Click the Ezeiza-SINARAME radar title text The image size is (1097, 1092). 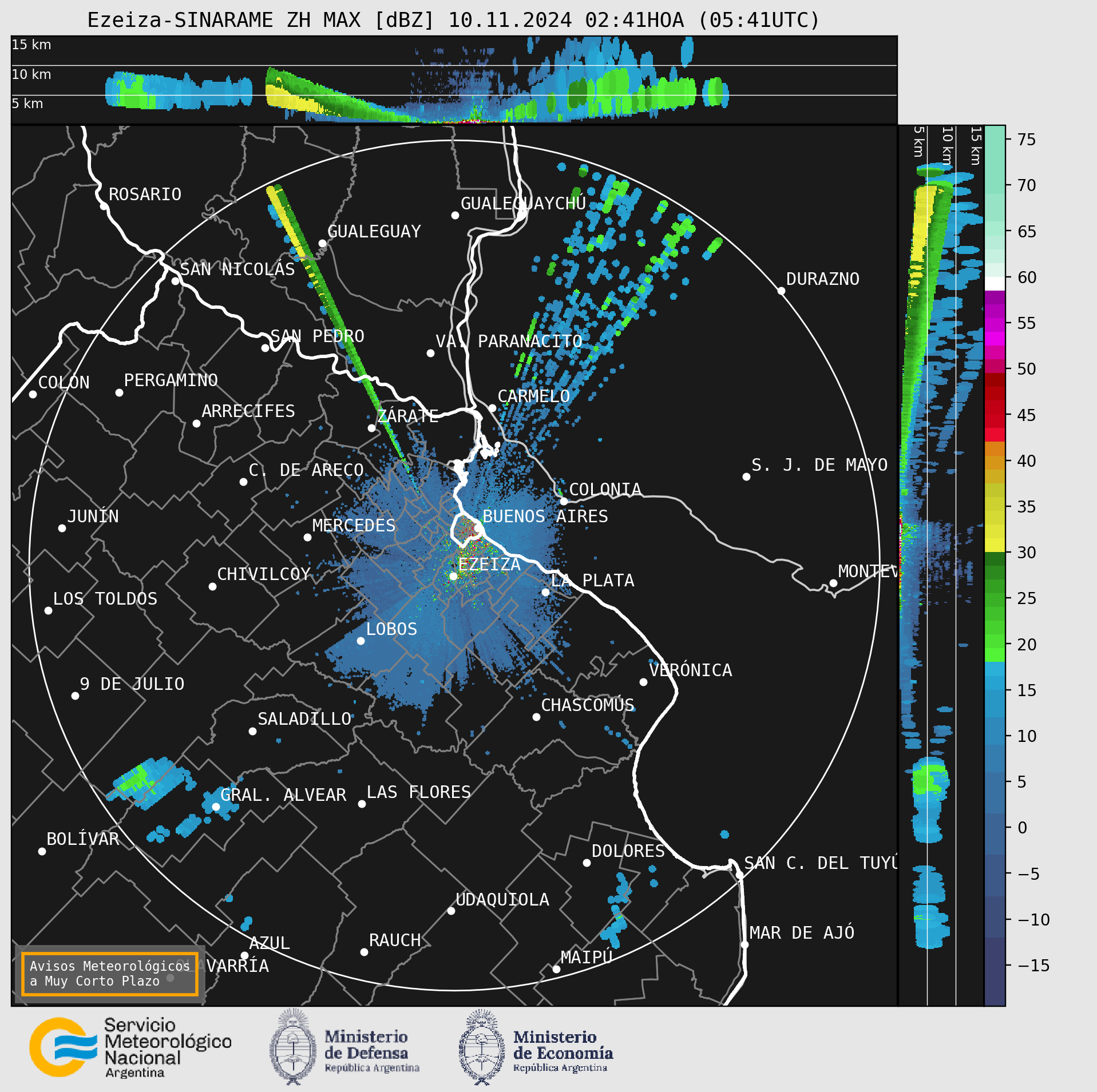(453, 20)
